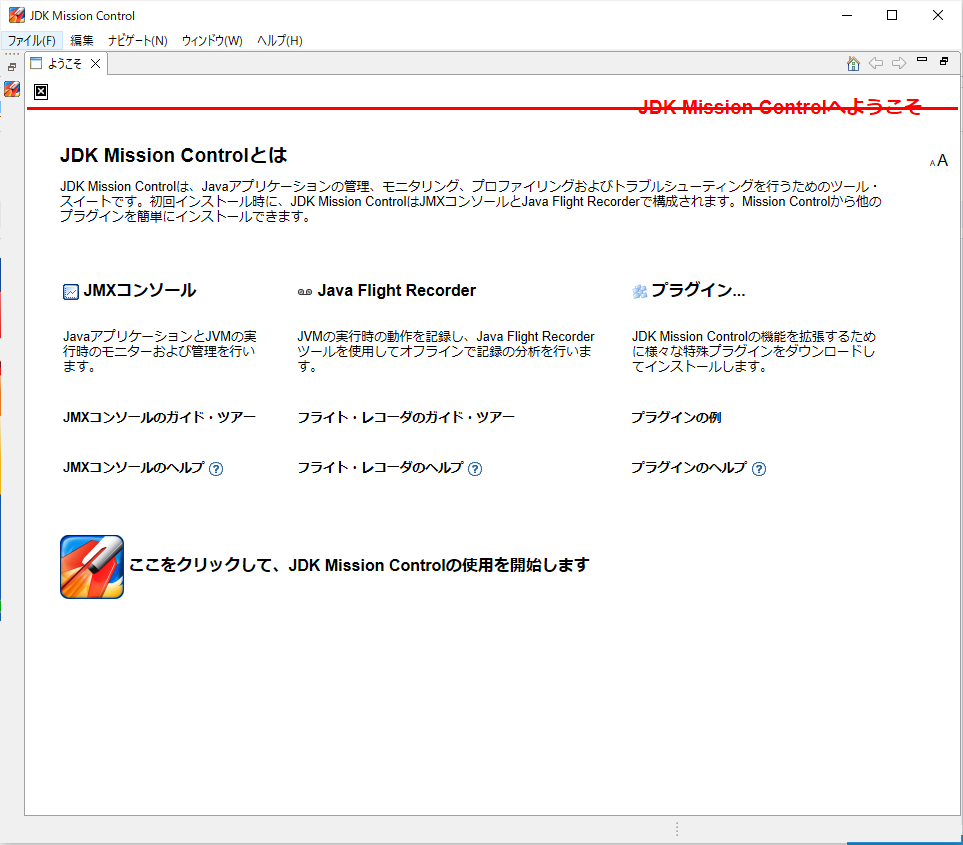This screenshot has width=963, height=845.
Task: Click the Home icon on the welcome toolbar
Action: coord(852,63)
